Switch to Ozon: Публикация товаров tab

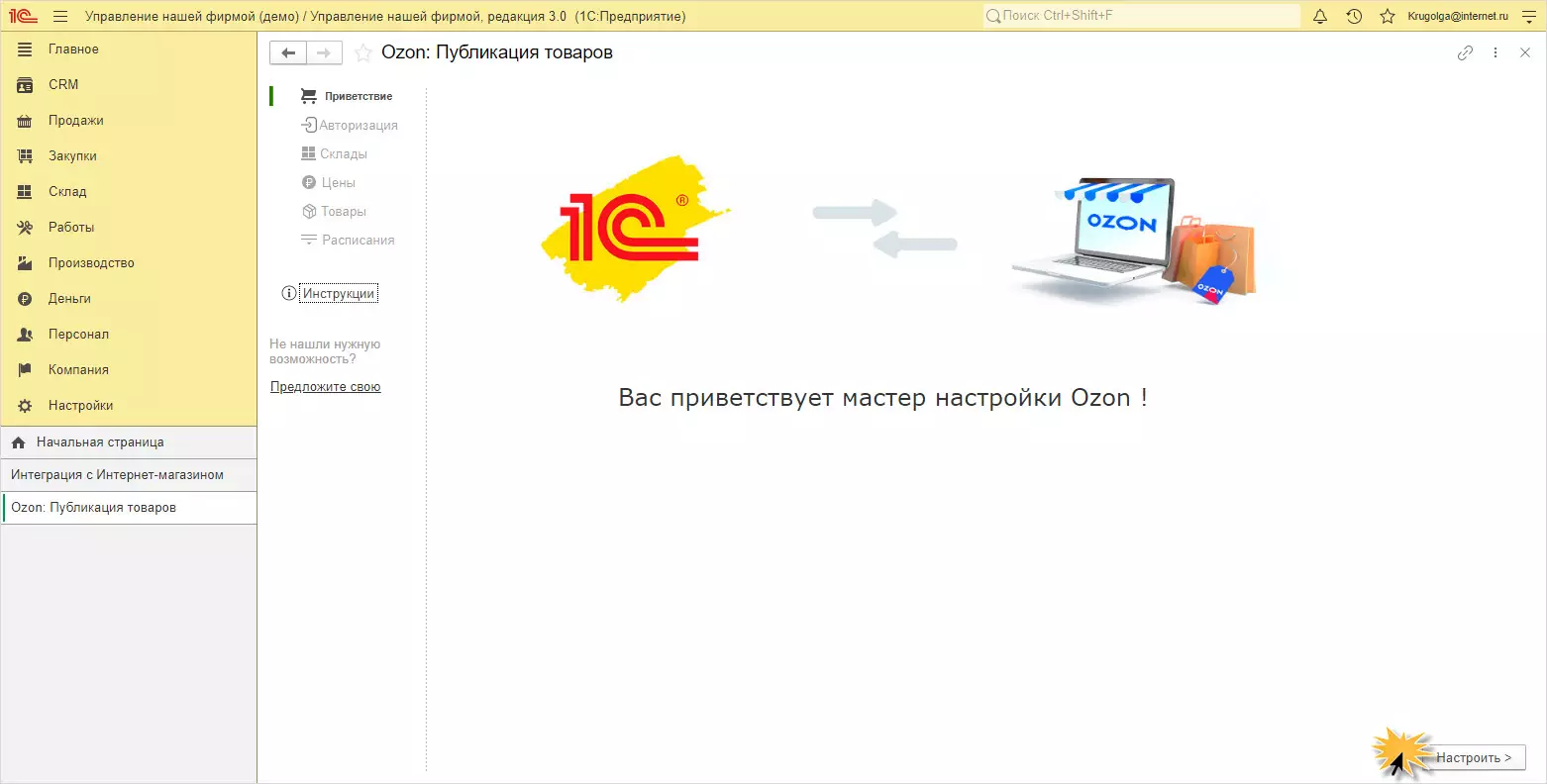click(129, 508)
